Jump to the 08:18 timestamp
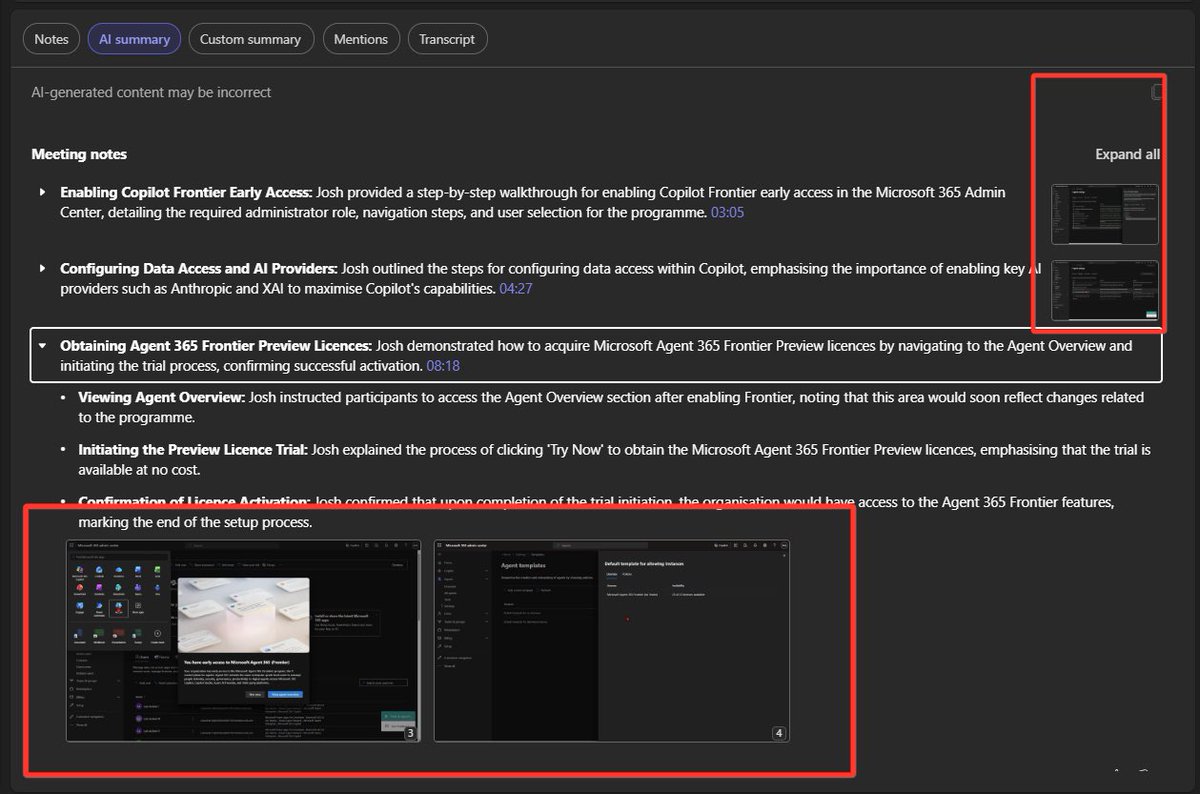Viewport: 1200px width, 794px height. click(443, 366)
